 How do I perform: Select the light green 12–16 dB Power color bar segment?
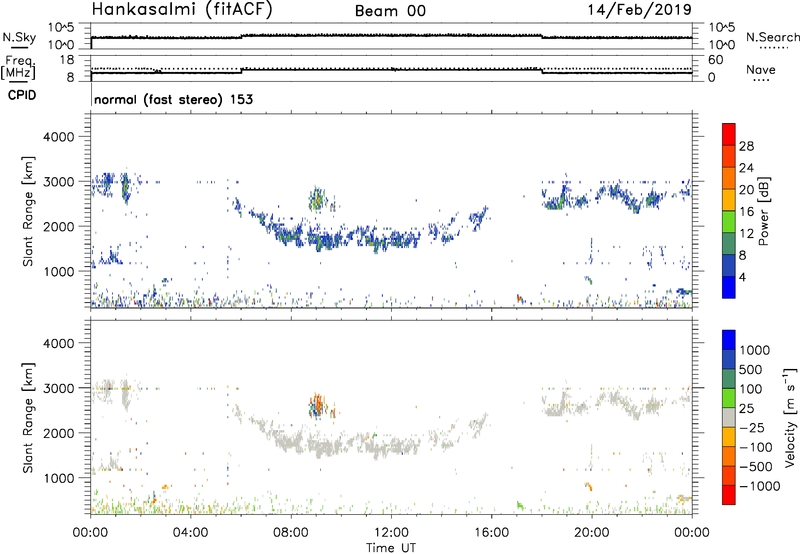tap(729, 222)
